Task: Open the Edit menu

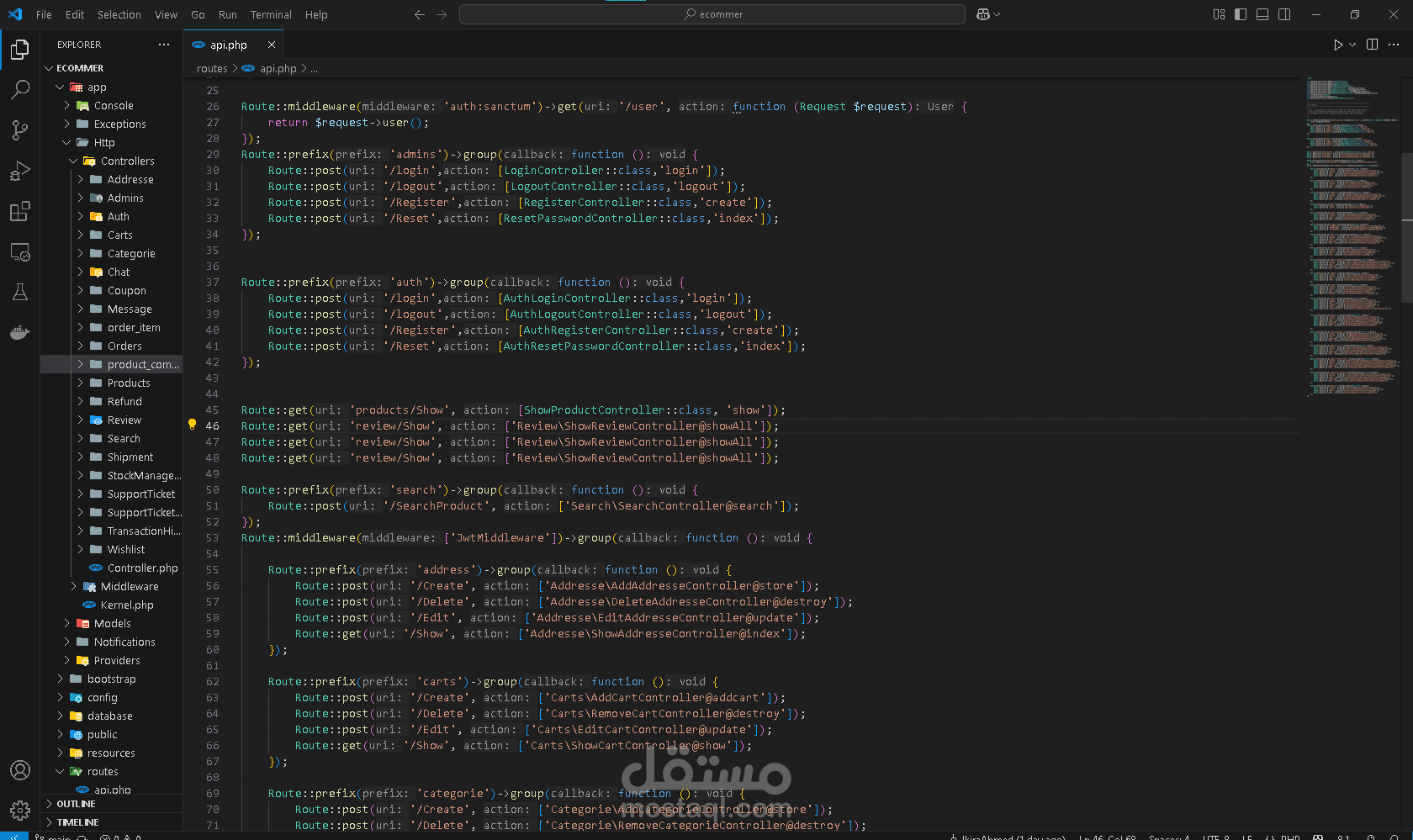Action: point(75,14)
